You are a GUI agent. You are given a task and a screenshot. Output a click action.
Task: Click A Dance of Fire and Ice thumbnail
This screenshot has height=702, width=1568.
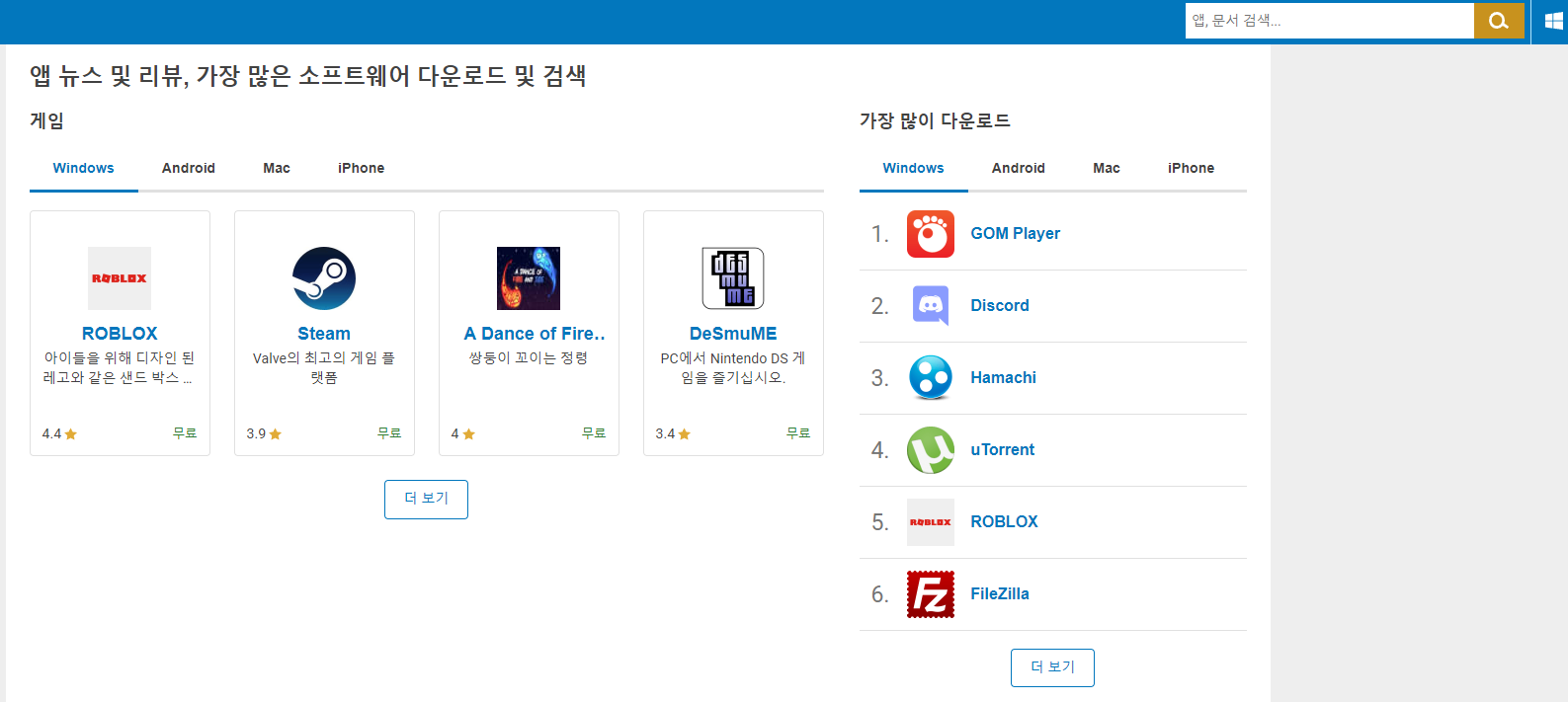pyautogui.click(x=529, y=278)
